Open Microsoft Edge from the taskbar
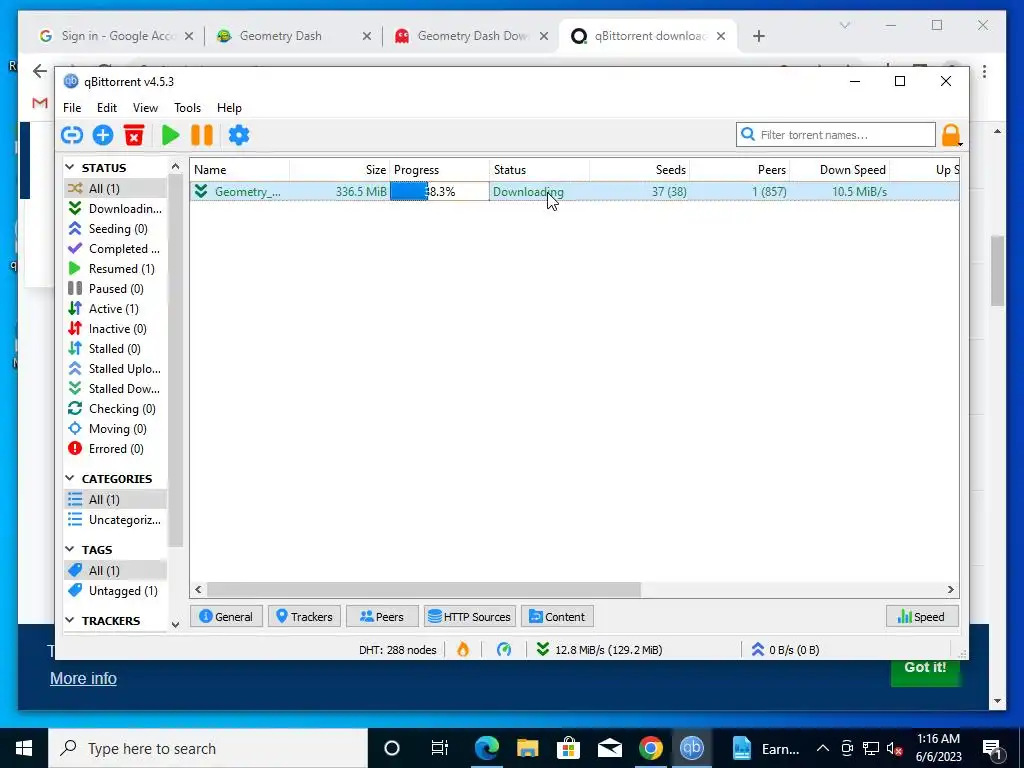Viewport: 1024px width, 768px height. click(x=486, y=748)
